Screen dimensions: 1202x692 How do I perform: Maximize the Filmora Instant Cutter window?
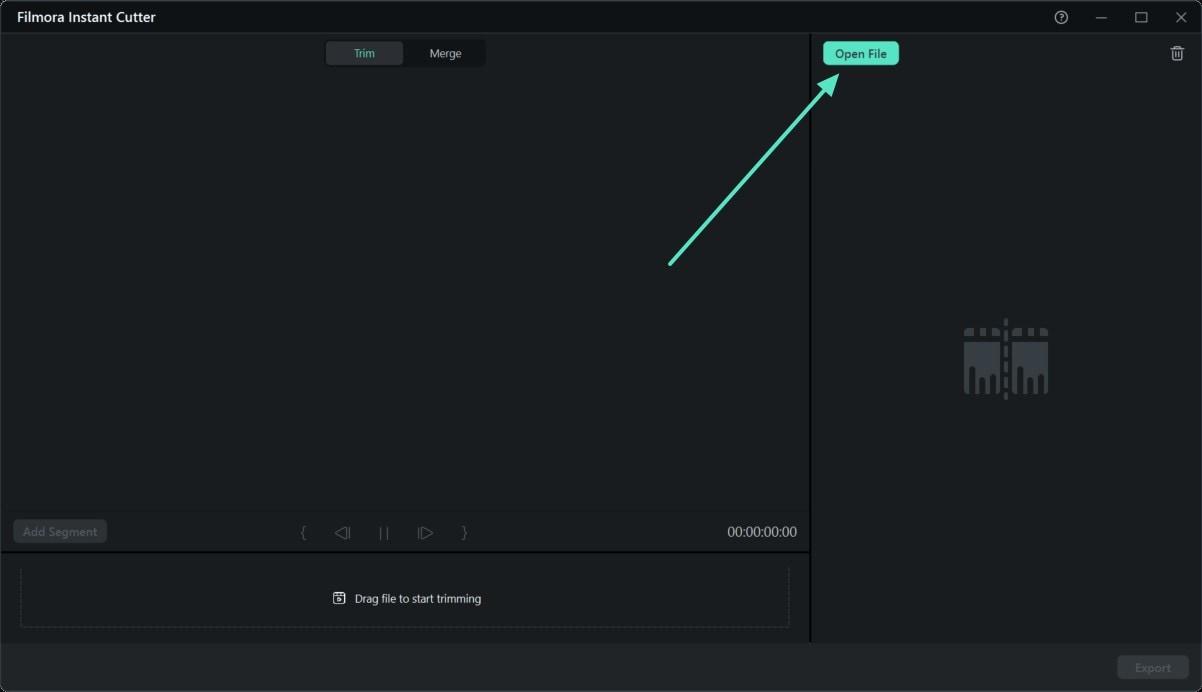[x=1141, y=17]
